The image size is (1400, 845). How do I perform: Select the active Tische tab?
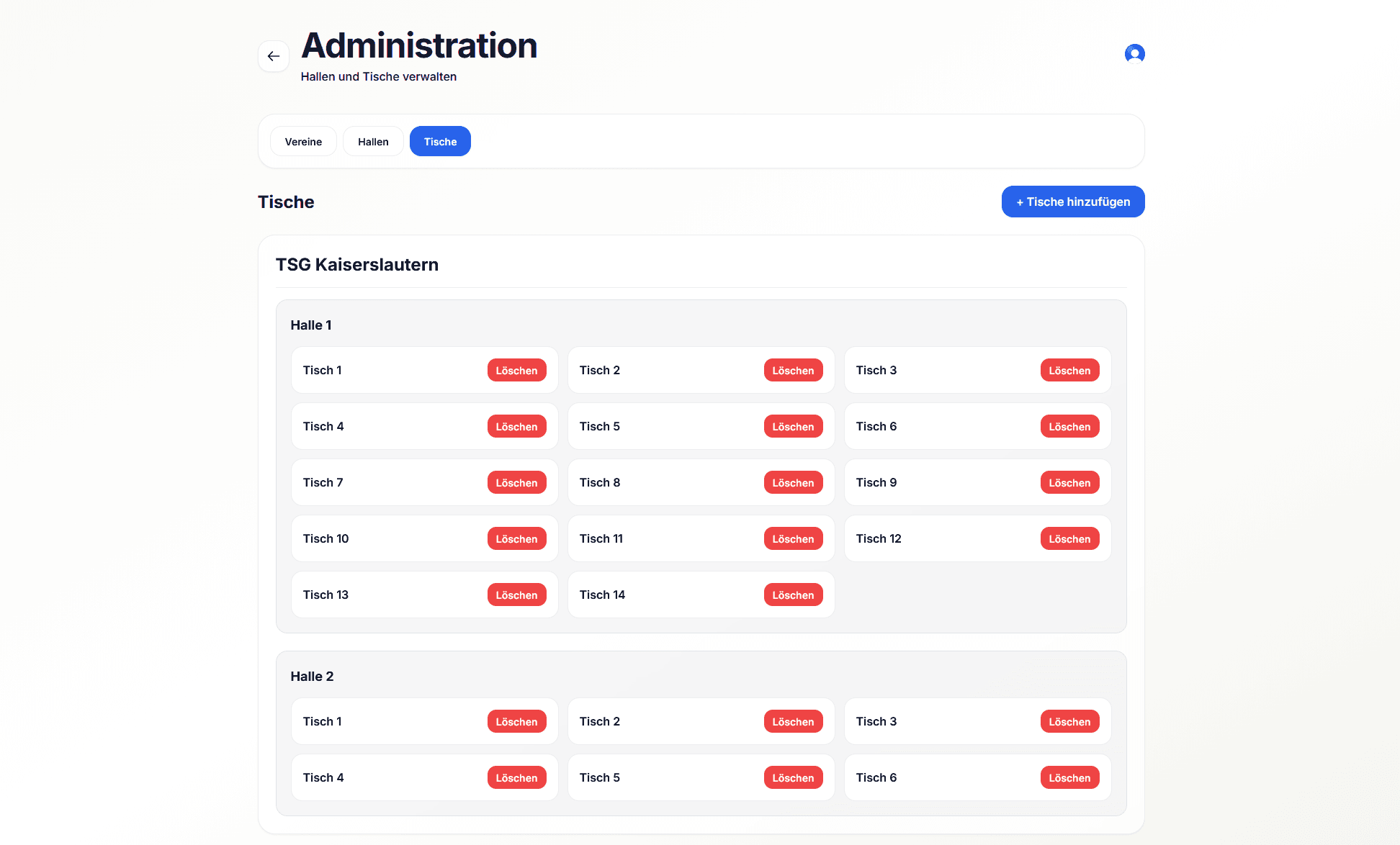pyautogui.click(x=440, y=142)
